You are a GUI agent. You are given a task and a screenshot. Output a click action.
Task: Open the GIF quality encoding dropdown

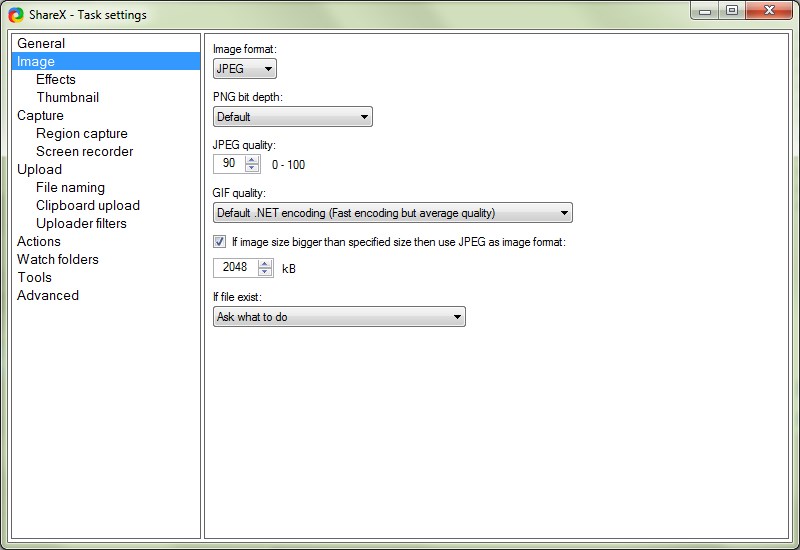[393, 213]
